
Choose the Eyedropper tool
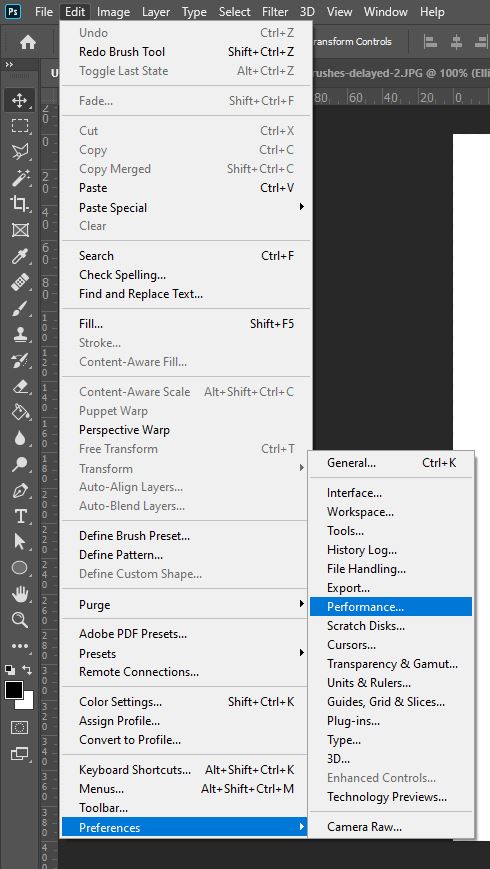point(20,257)
